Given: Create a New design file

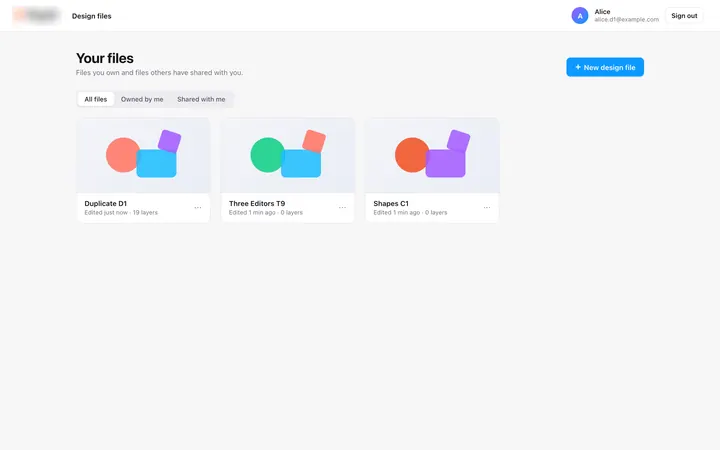Looking at the screenshot, I should tap(605, 67).
